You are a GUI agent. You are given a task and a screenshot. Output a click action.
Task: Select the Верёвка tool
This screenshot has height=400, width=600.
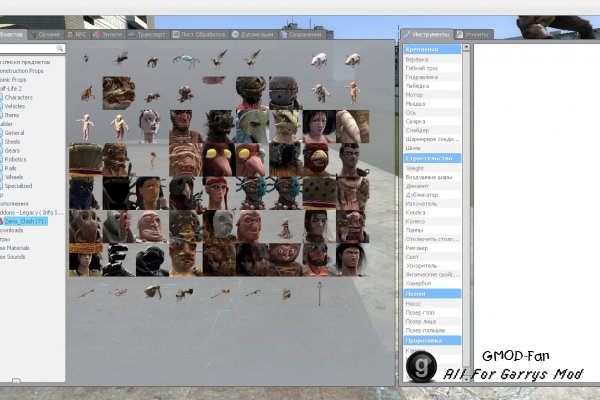click(432, 59)
